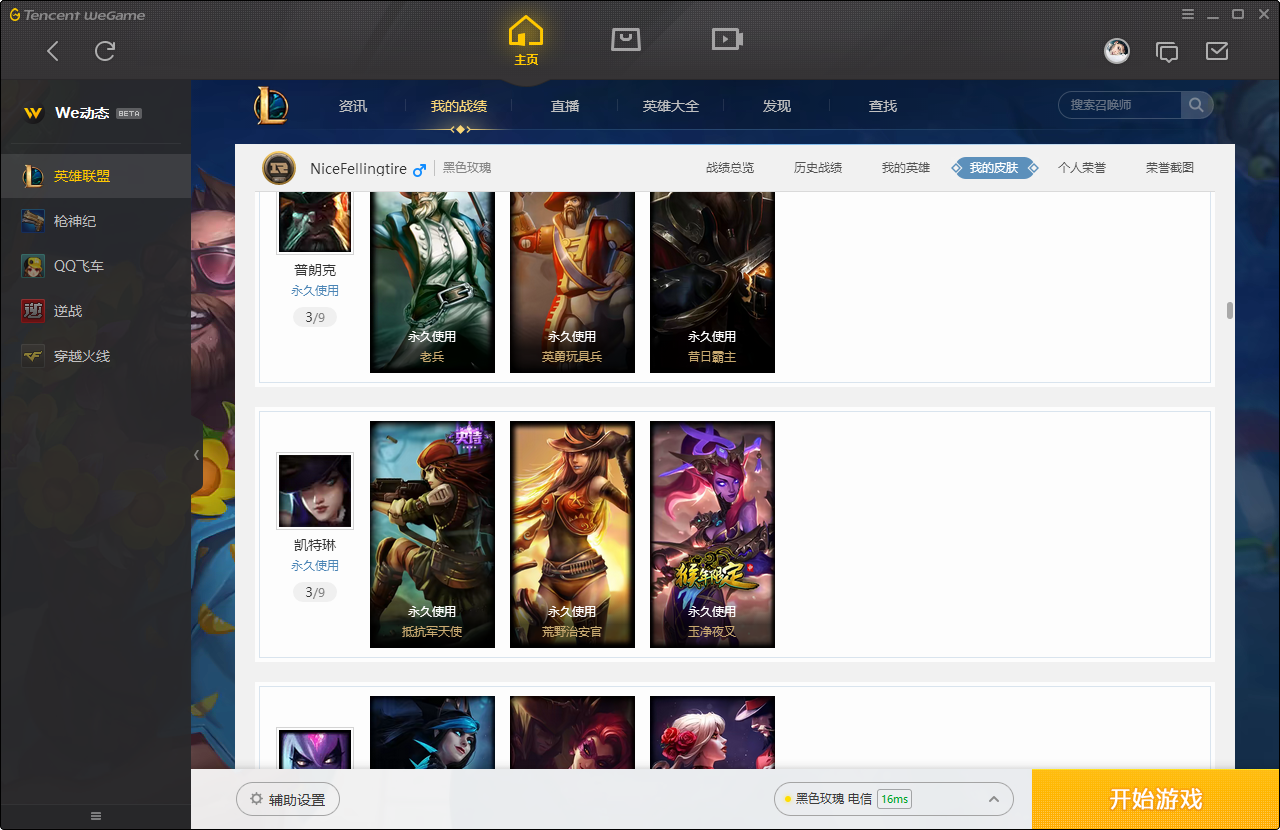Viewport: 1280px width, 830px height.
Task: Open the 我的战绩 tab
Action: [459, 106]
